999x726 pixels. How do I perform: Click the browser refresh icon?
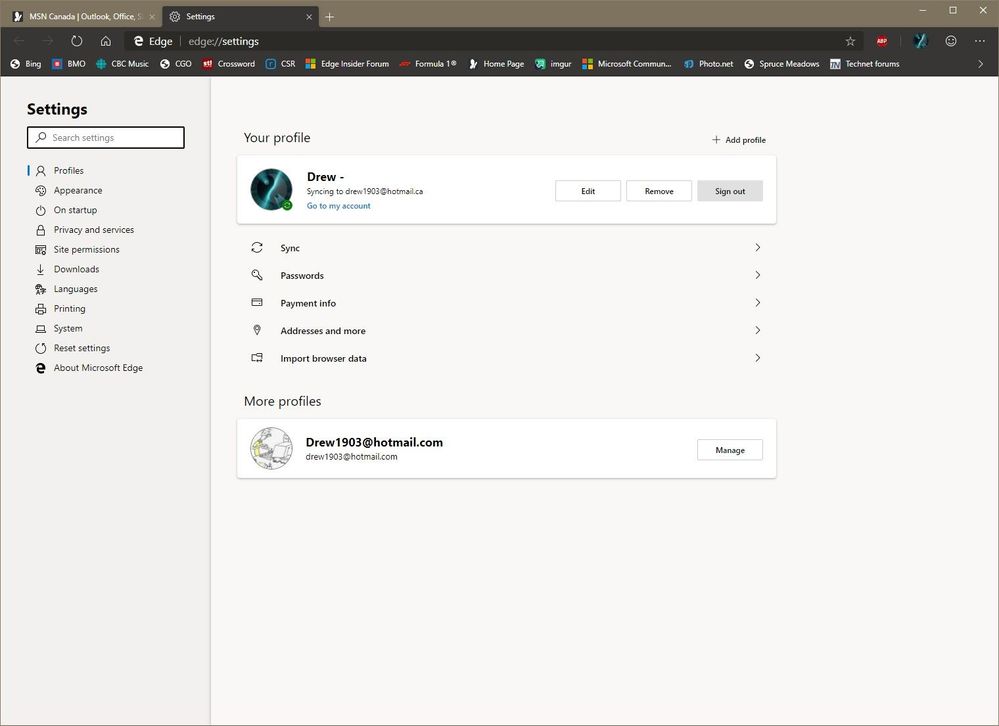[76, 41]
